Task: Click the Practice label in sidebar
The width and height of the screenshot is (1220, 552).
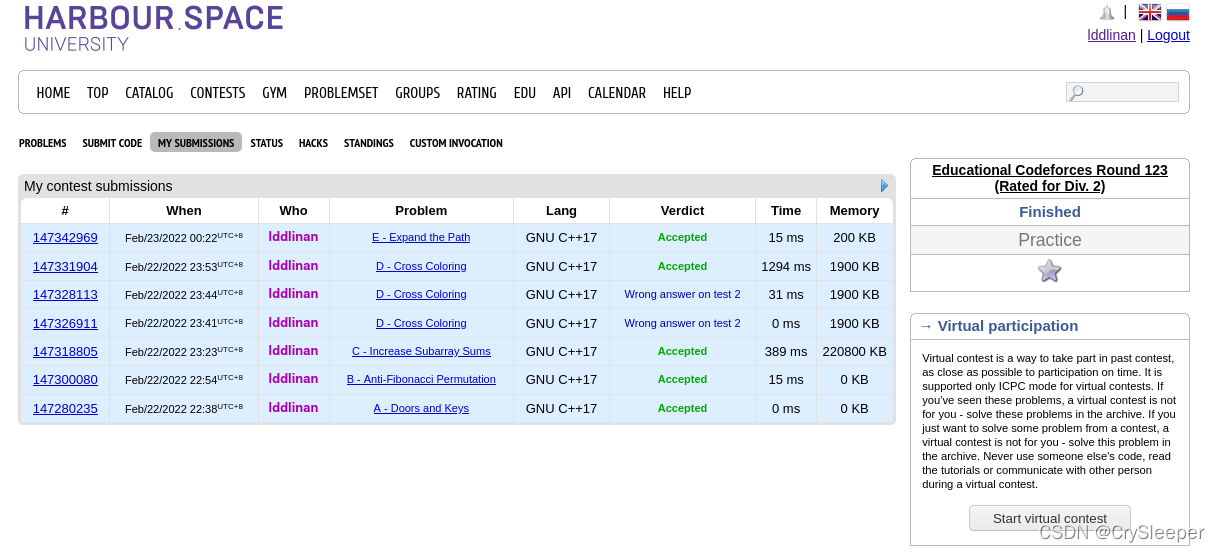Action: (1050, 240)
